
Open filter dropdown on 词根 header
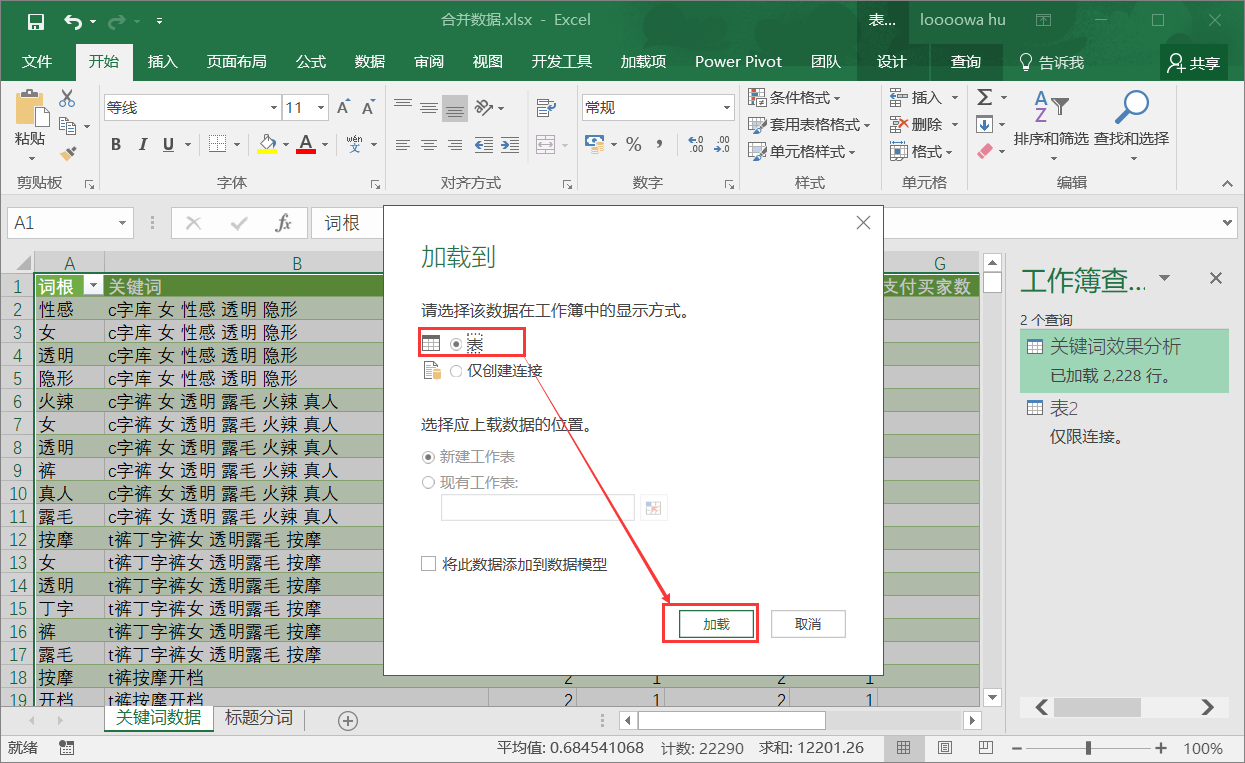93,286
